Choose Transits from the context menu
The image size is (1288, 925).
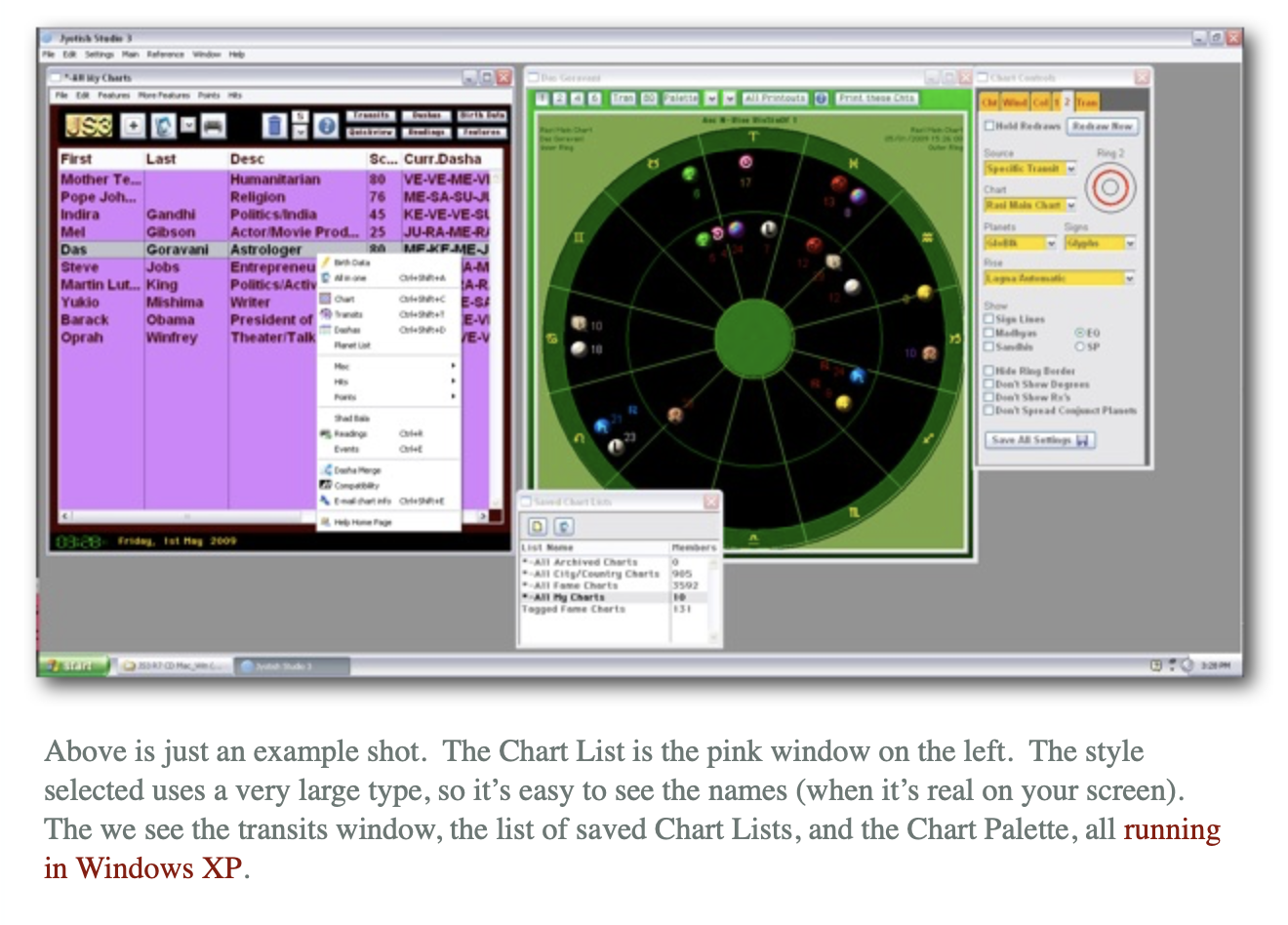point(349,314)
